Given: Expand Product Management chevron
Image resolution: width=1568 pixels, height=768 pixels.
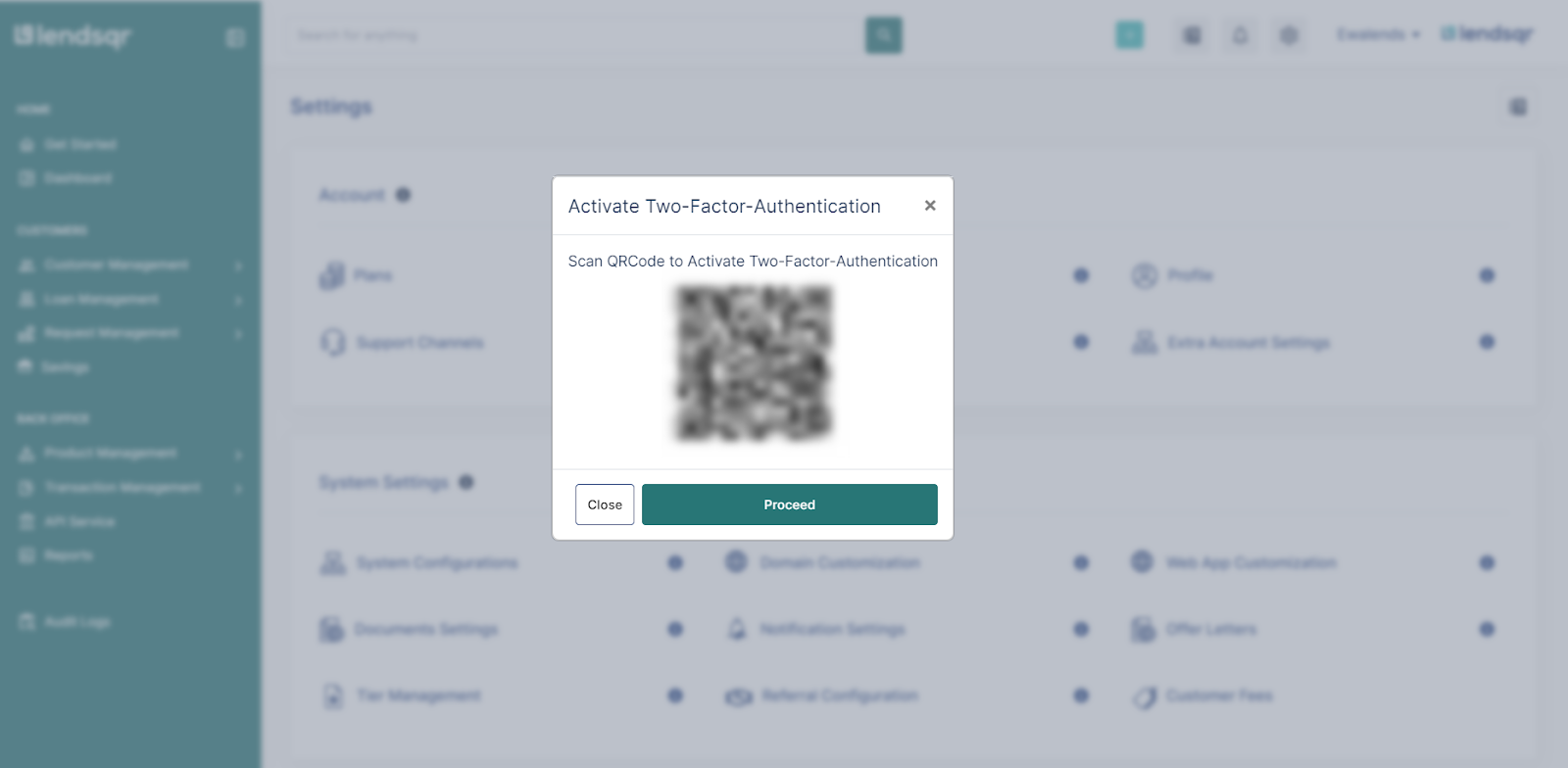Looking at the screenshot, I should pyautogui.click(x=238, y=455).
